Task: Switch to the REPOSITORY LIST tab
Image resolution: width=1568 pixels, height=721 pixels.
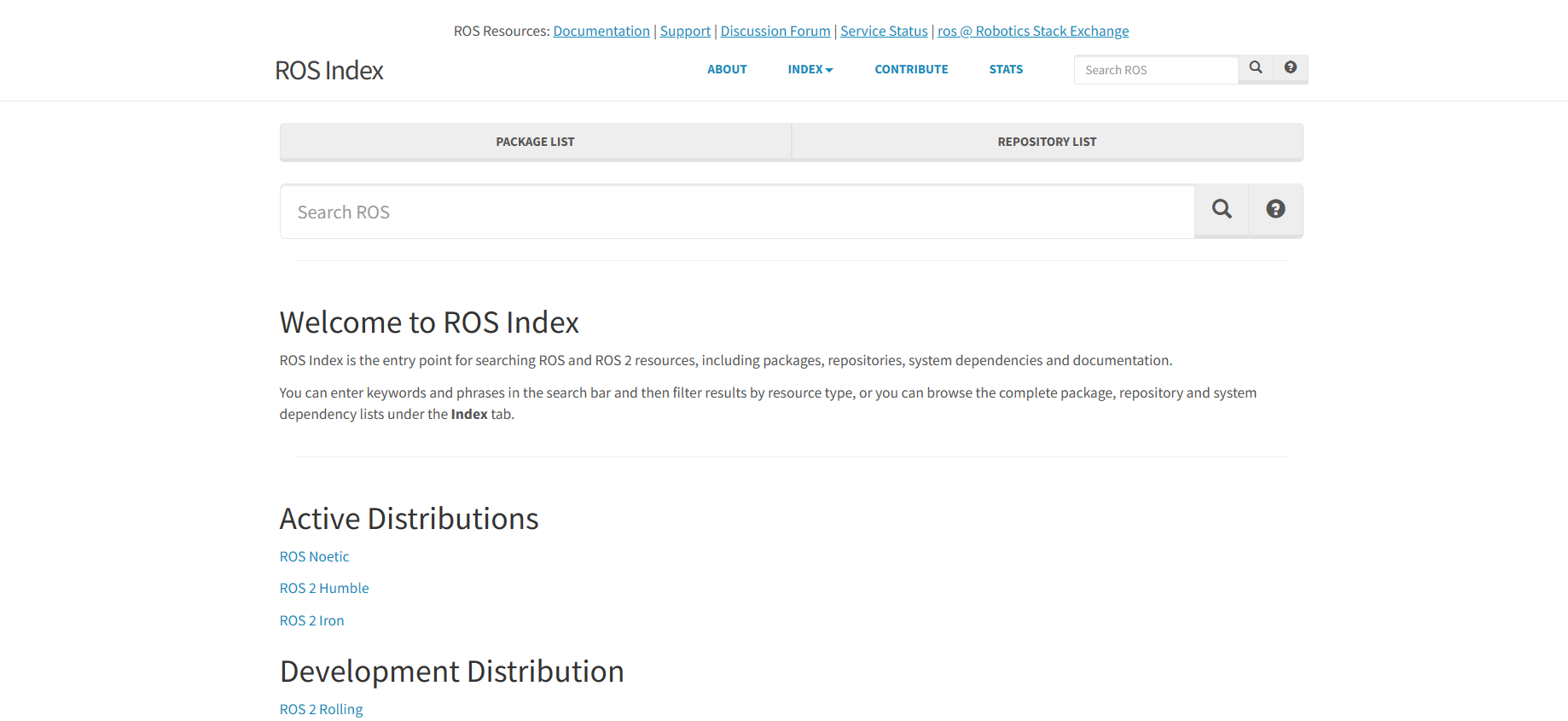Action: [x=1047, y=142]
